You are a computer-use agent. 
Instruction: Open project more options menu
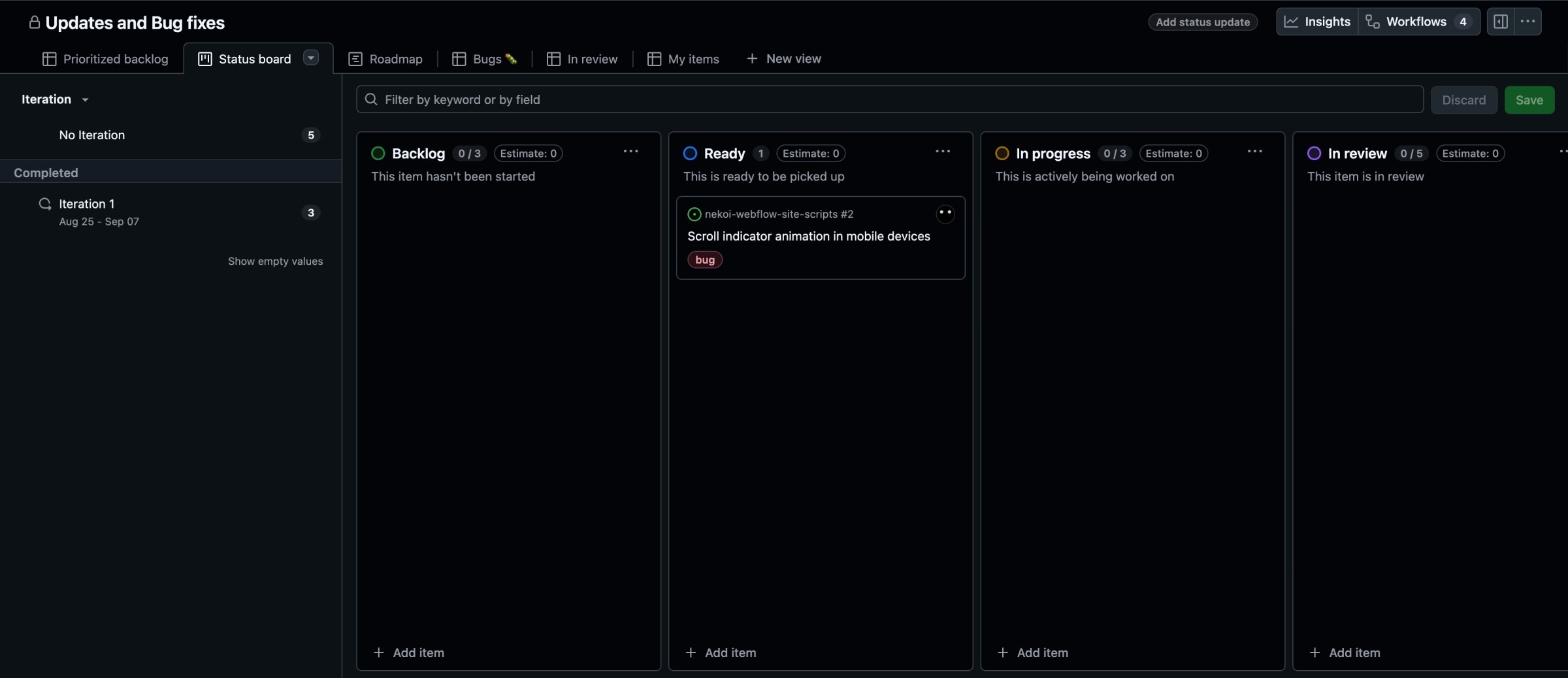click(x=1527, y=22)
